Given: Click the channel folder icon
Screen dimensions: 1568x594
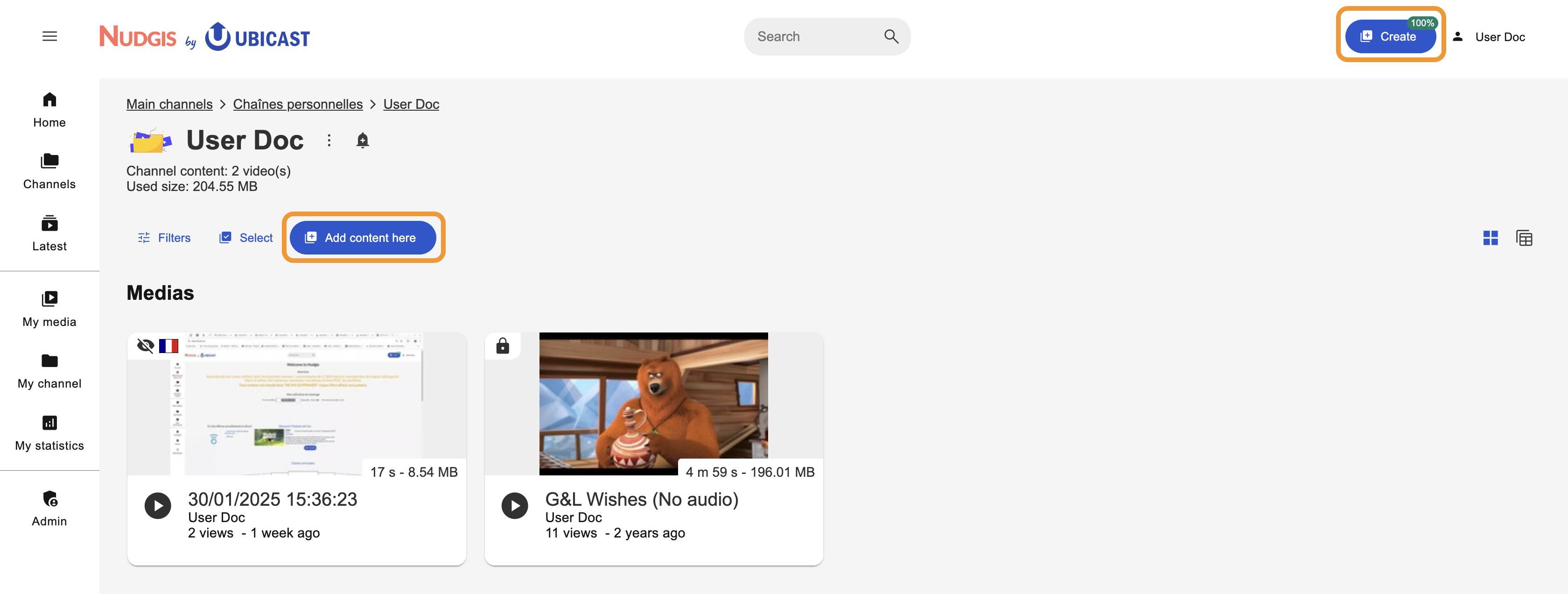Looking at the screenshot, I should [150, 141].
